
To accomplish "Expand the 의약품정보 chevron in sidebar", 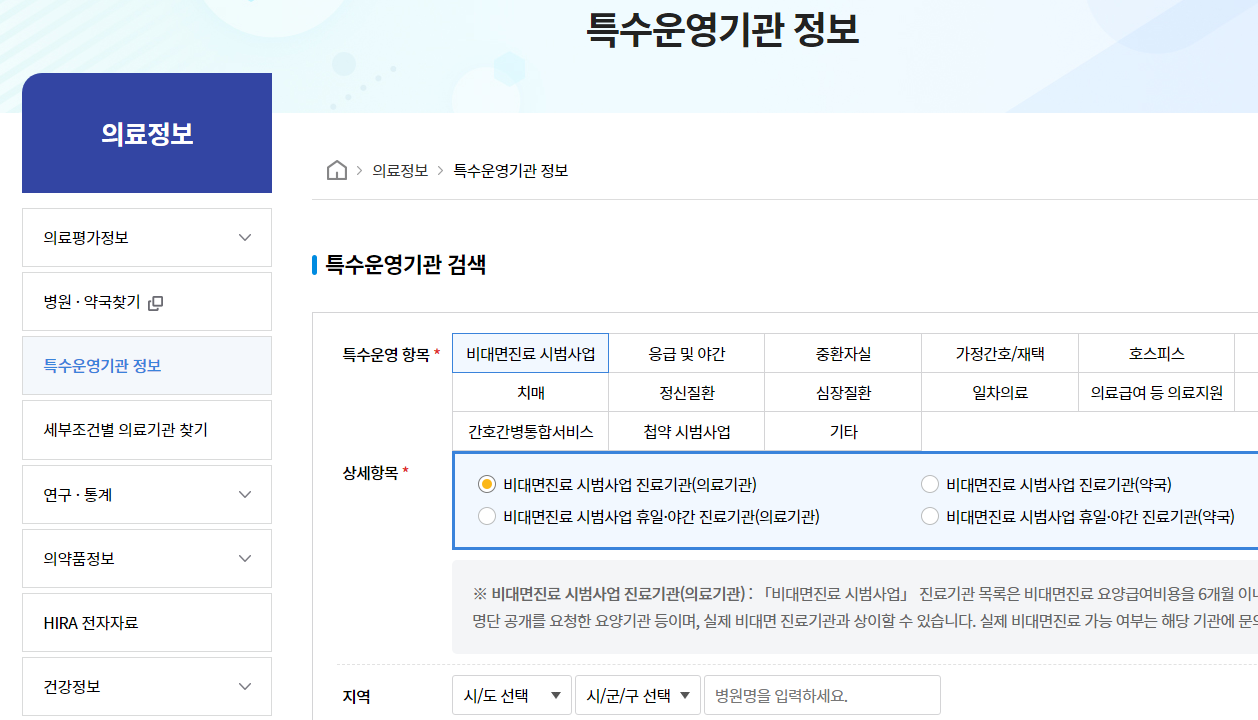I will tap(245, 559).
